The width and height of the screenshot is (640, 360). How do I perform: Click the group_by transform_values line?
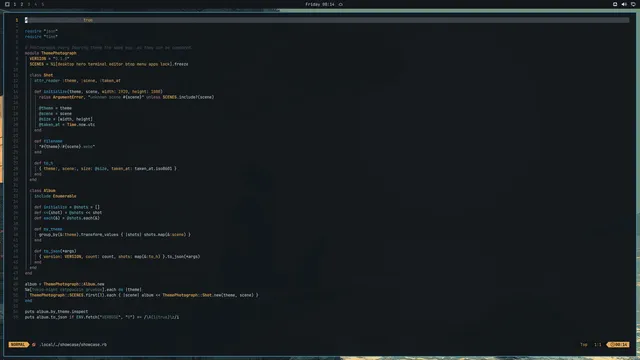[x=115, y=235]
